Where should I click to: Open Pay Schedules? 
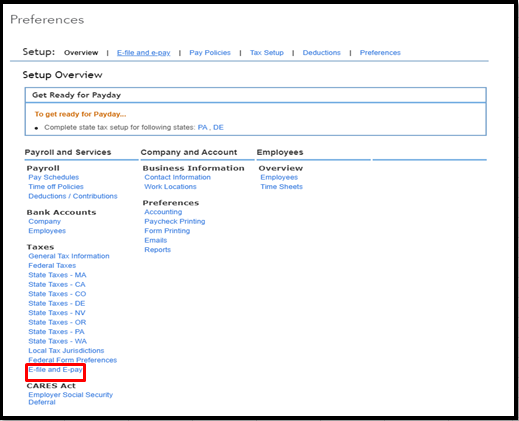tap(54, 177)
